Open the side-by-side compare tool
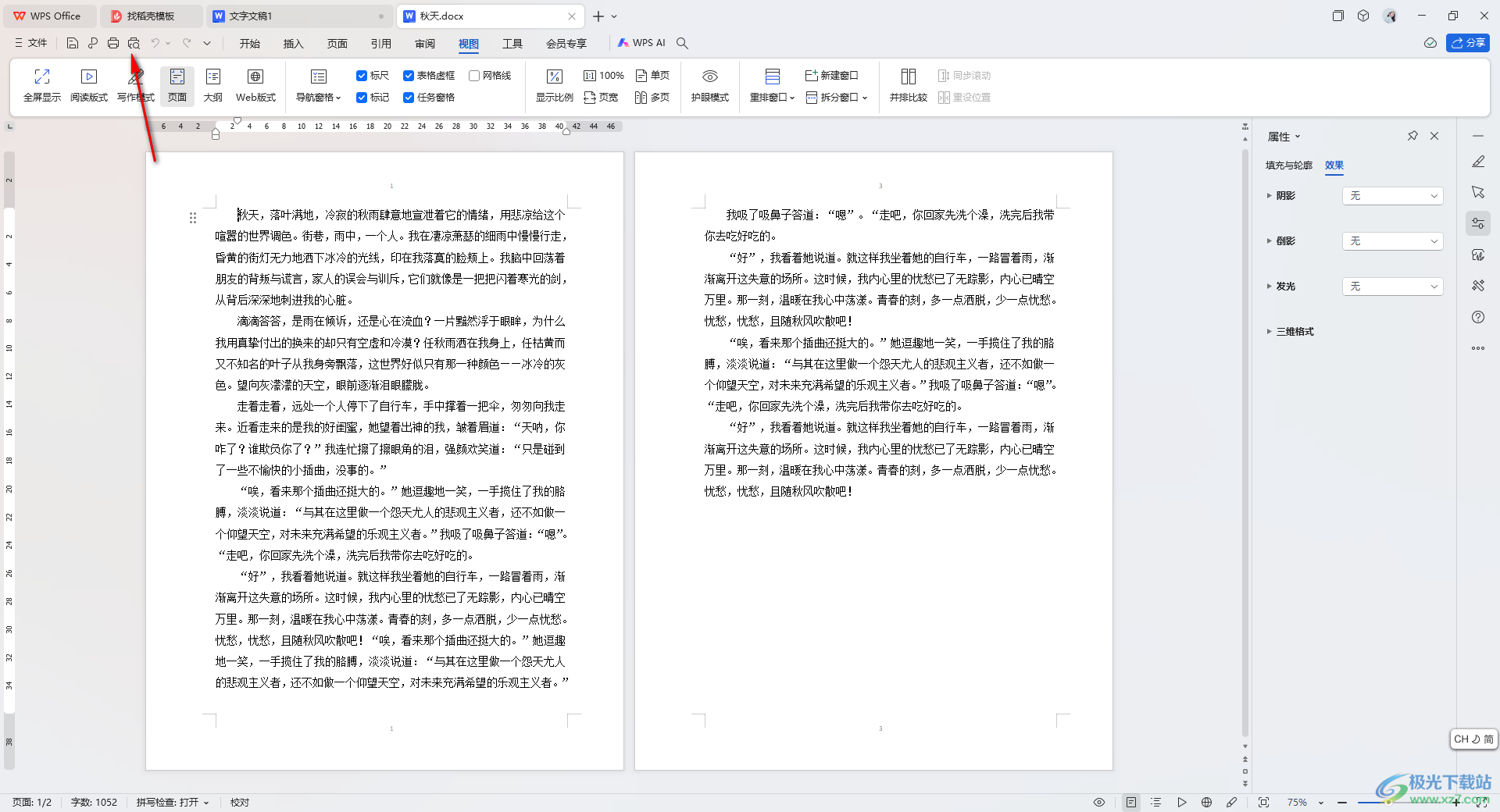Image resolution: width=1500 pixels, height=812 pixels. pyautogui.click(x=908, y=86)
